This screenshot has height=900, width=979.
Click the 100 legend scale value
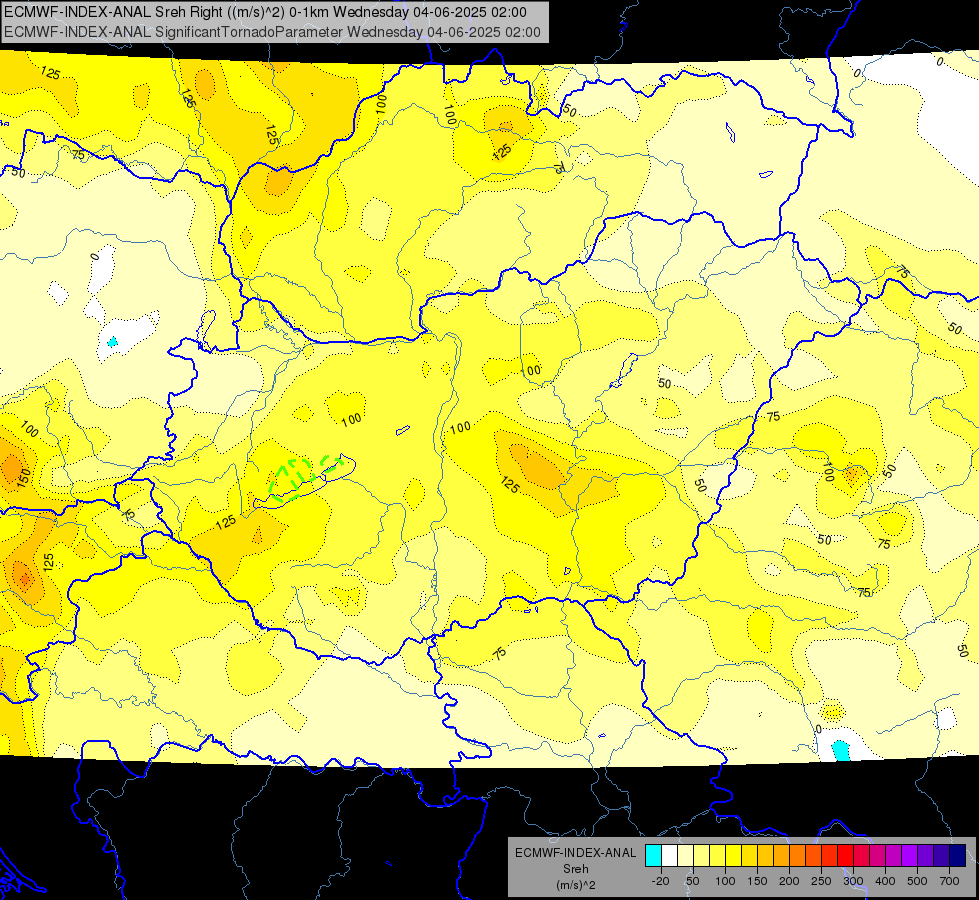pyautogui.click(x=725, y=881)
